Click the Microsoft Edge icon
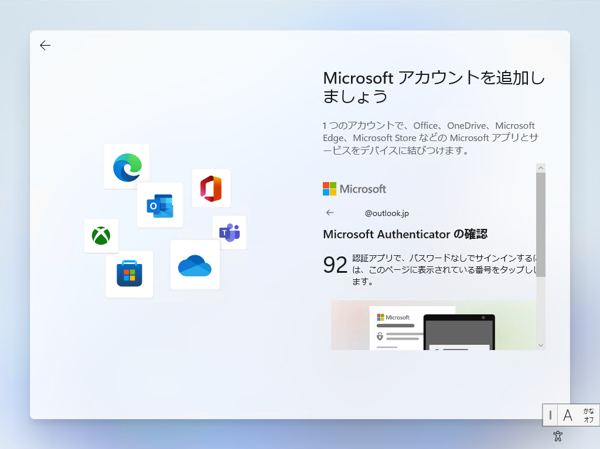 (127, 167)
